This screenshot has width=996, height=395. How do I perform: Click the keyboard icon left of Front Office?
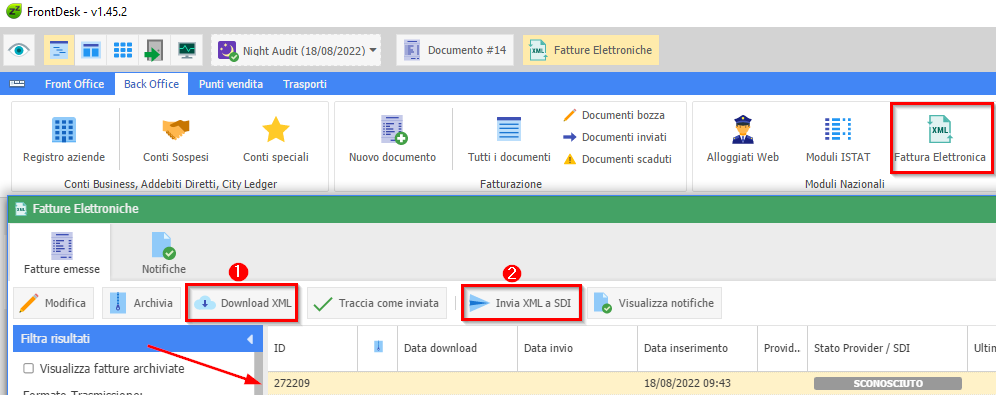[17, 84]
